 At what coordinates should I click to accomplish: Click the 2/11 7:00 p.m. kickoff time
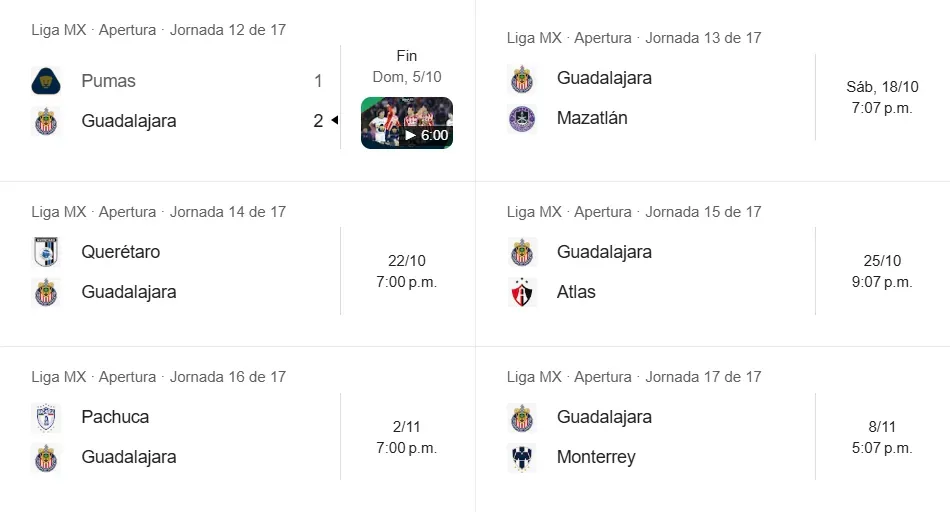[x=406, y=437]
